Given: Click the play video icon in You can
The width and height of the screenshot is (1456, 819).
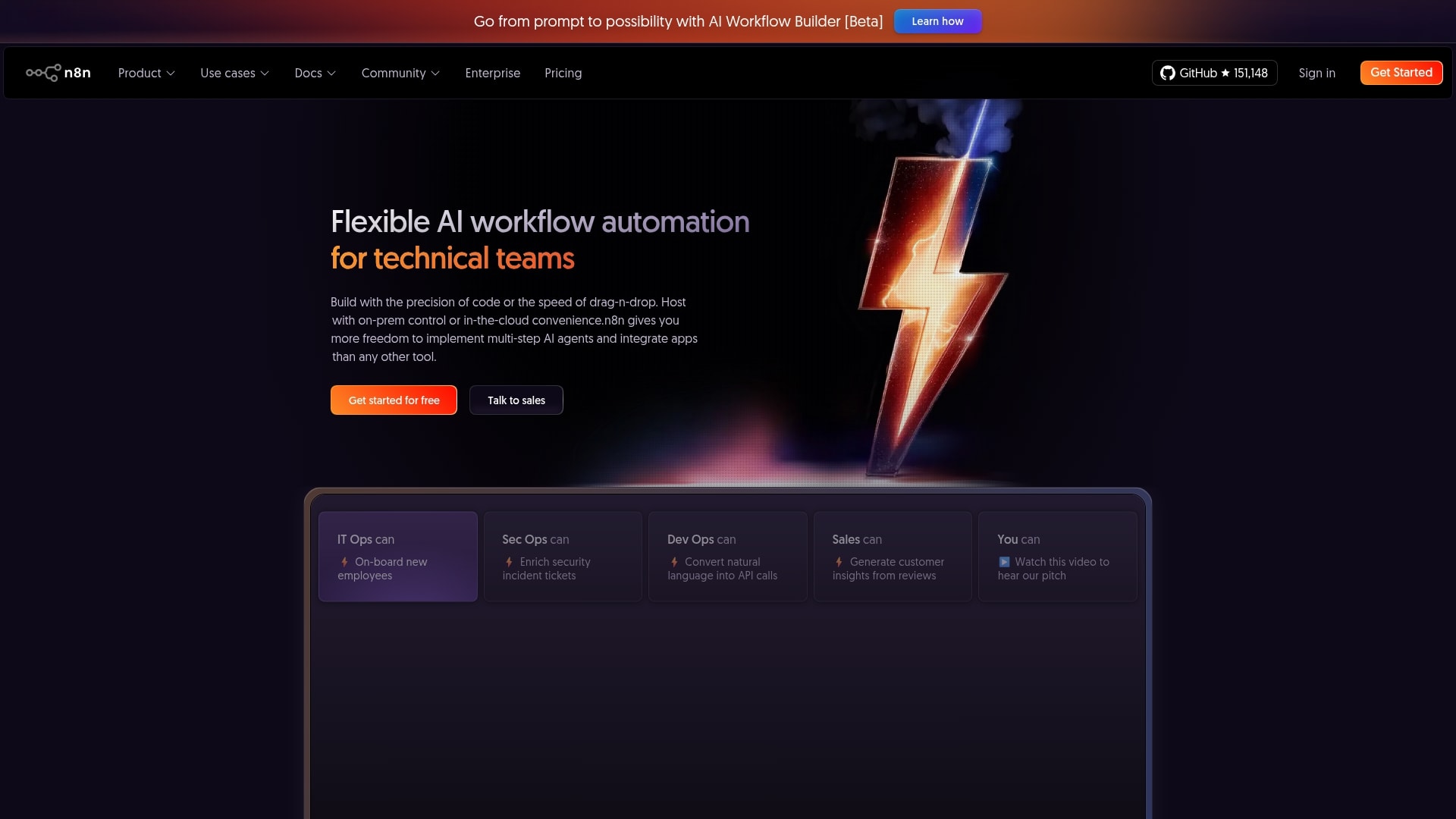Looking at the screenshot, I should pos(1004,562).
